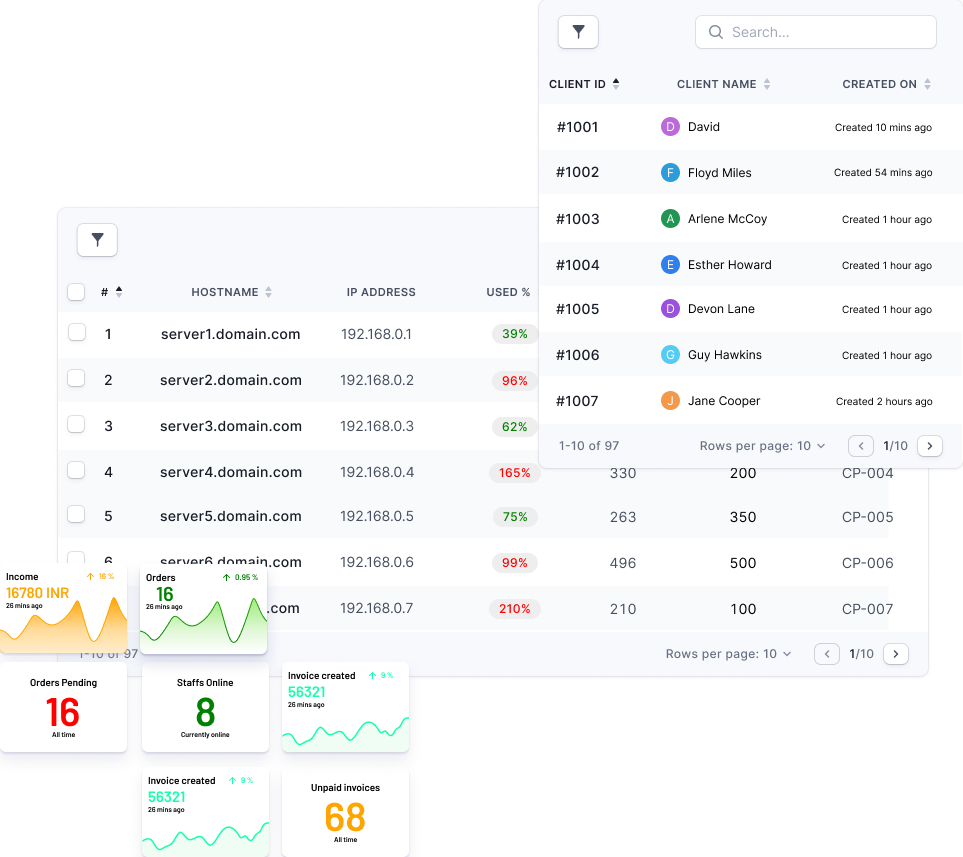The height and width of the screenshot is (857, 963).
Task: Click the filter icon in server table
Action: 97,240
